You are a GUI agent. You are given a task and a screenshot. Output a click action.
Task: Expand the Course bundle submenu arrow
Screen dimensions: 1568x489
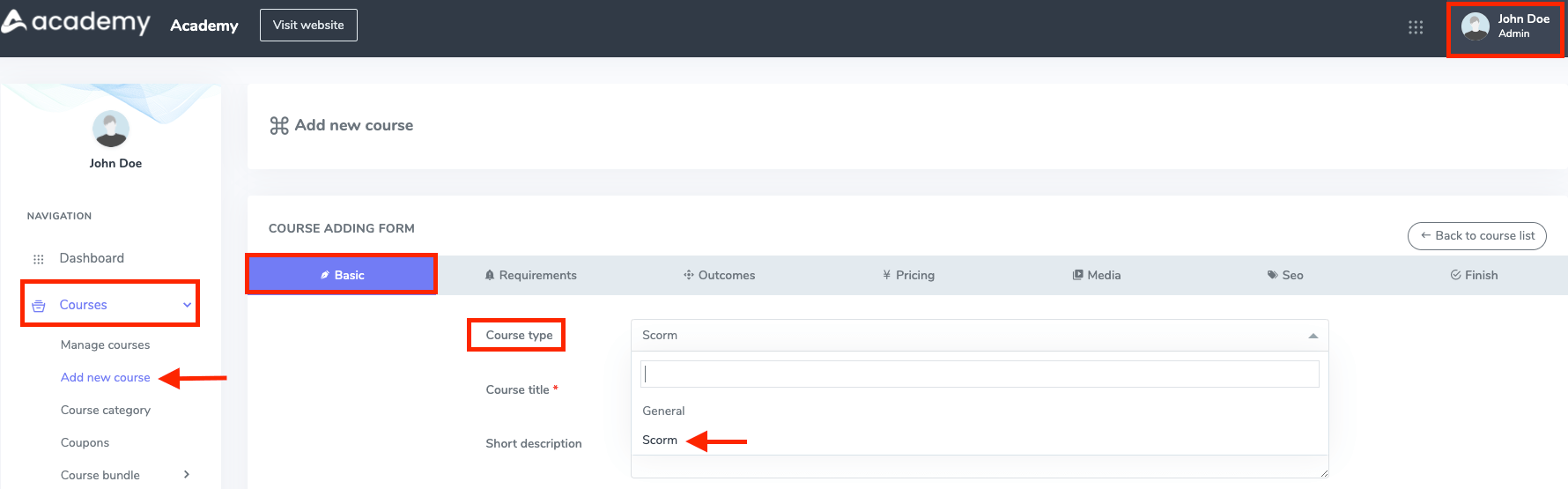tap(187, 475)
